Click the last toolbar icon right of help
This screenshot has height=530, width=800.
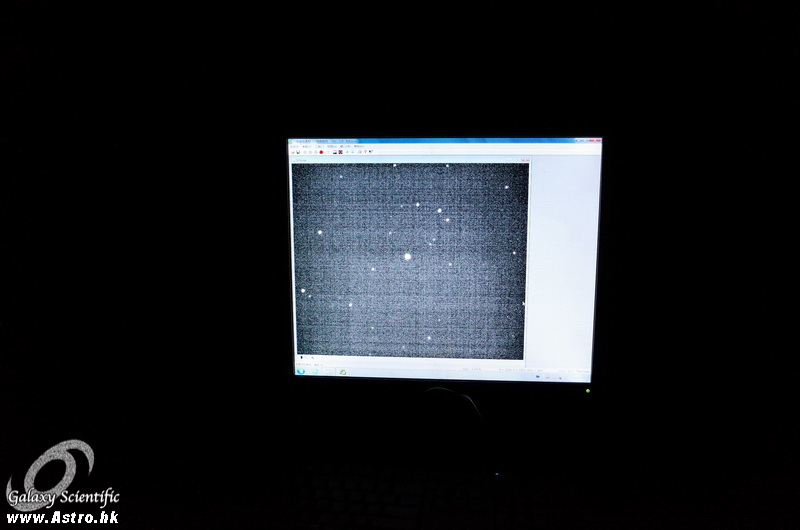click(370, 152)
